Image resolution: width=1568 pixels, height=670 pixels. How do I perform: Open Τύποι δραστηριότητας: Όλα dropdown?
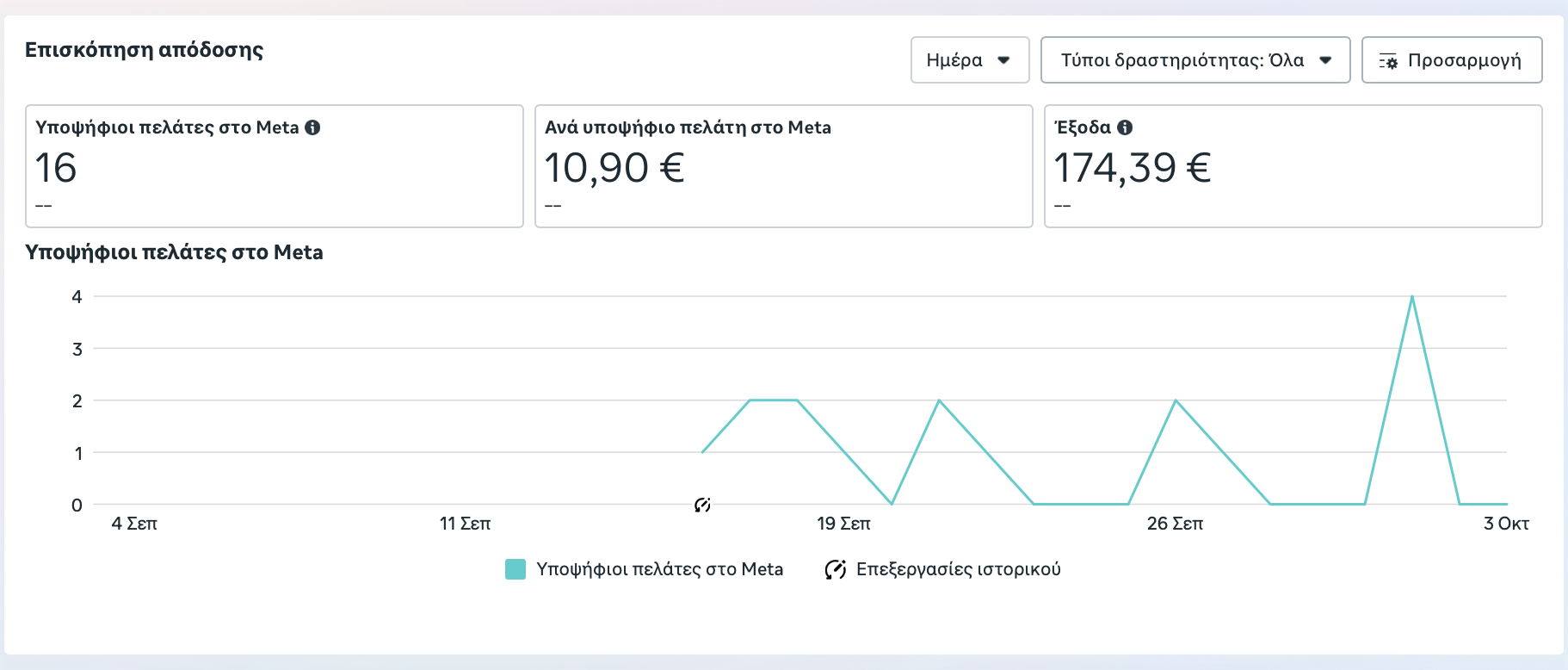pos(1195,60)
